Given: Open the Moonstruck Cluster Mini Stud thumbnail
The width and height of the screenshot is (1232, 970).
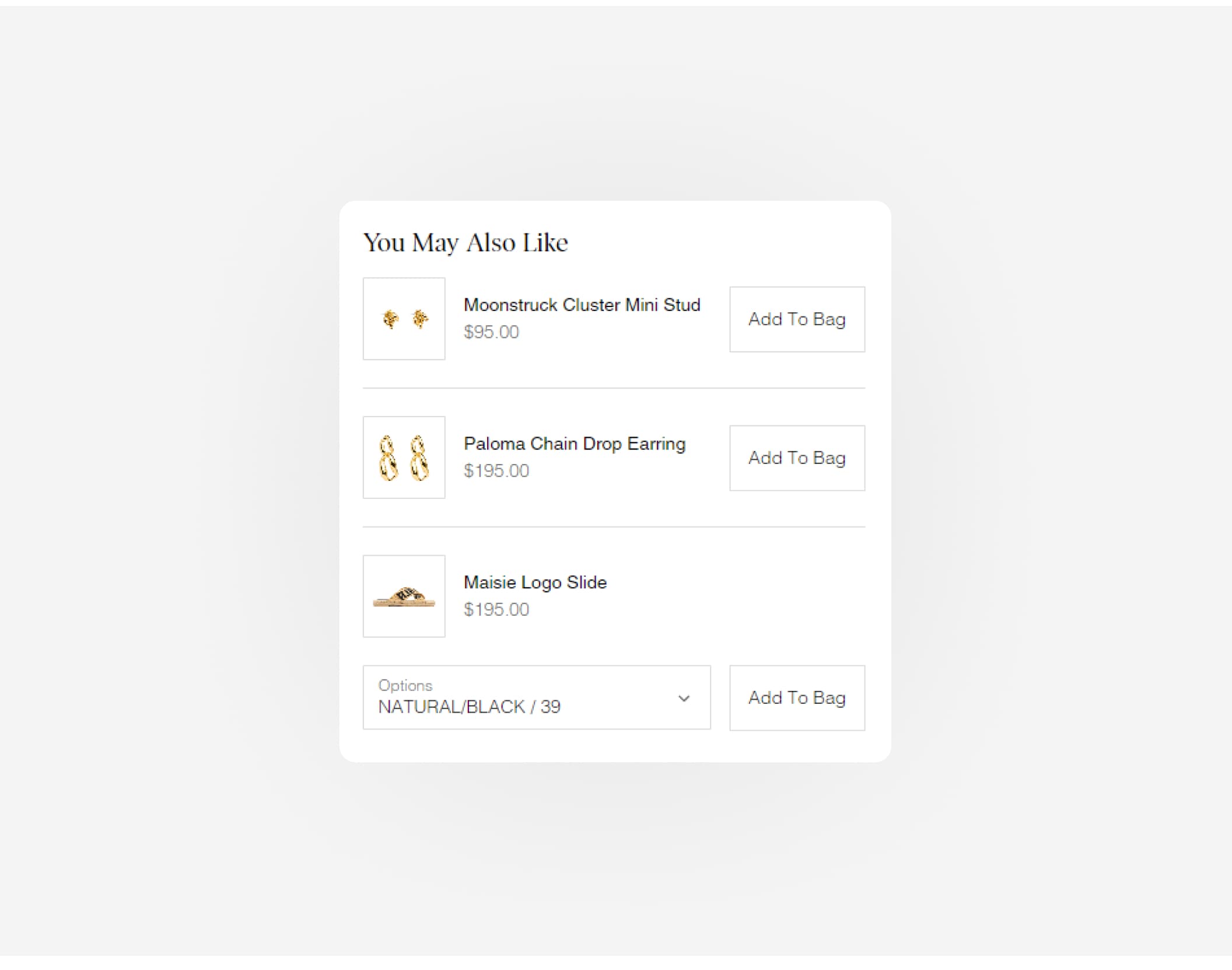Looking at the screenshot, I should pyautogui.click(x=404, y=319).
